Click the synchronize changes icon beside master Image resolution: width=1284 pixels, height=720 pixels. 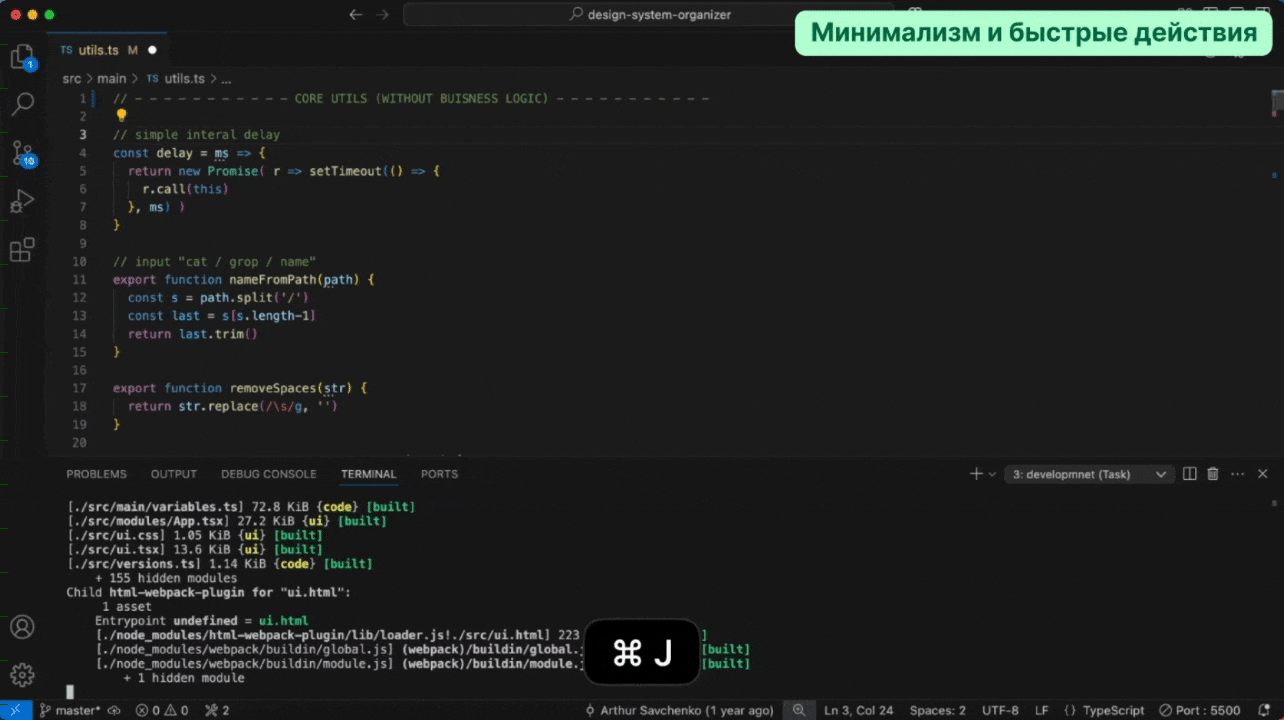point(114,710)
